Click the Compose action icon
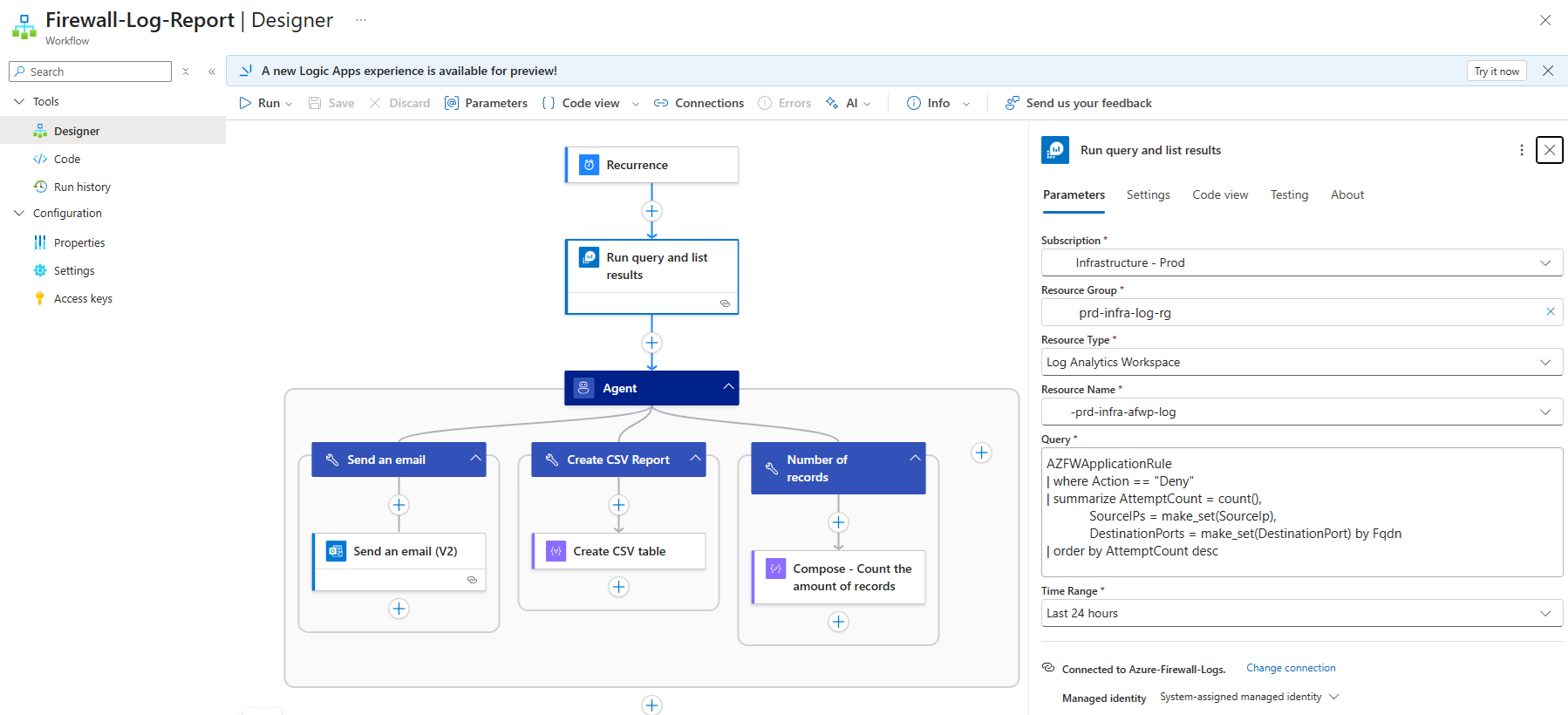The image size is (1568, 715). pos(775,569)
